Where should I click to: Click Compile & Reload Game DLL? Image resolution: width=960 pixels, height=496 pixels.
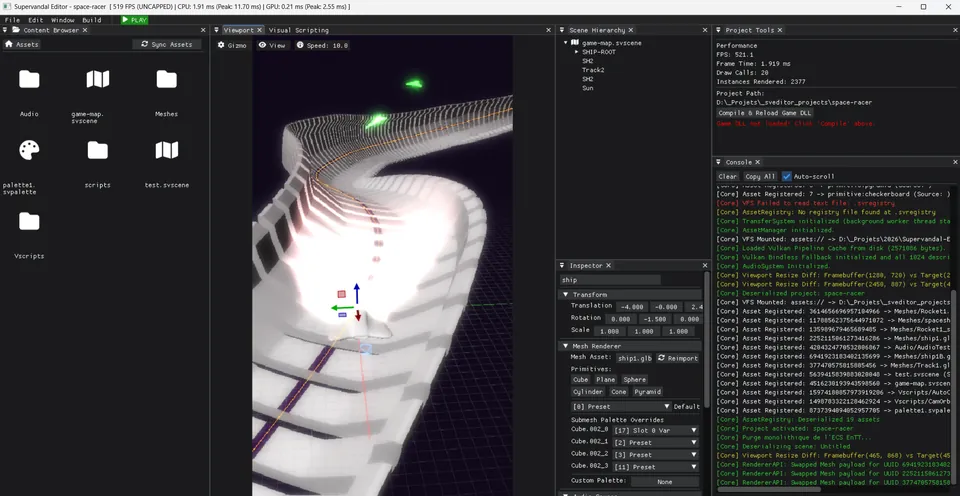pyautogui.click(x=765, y=113)
